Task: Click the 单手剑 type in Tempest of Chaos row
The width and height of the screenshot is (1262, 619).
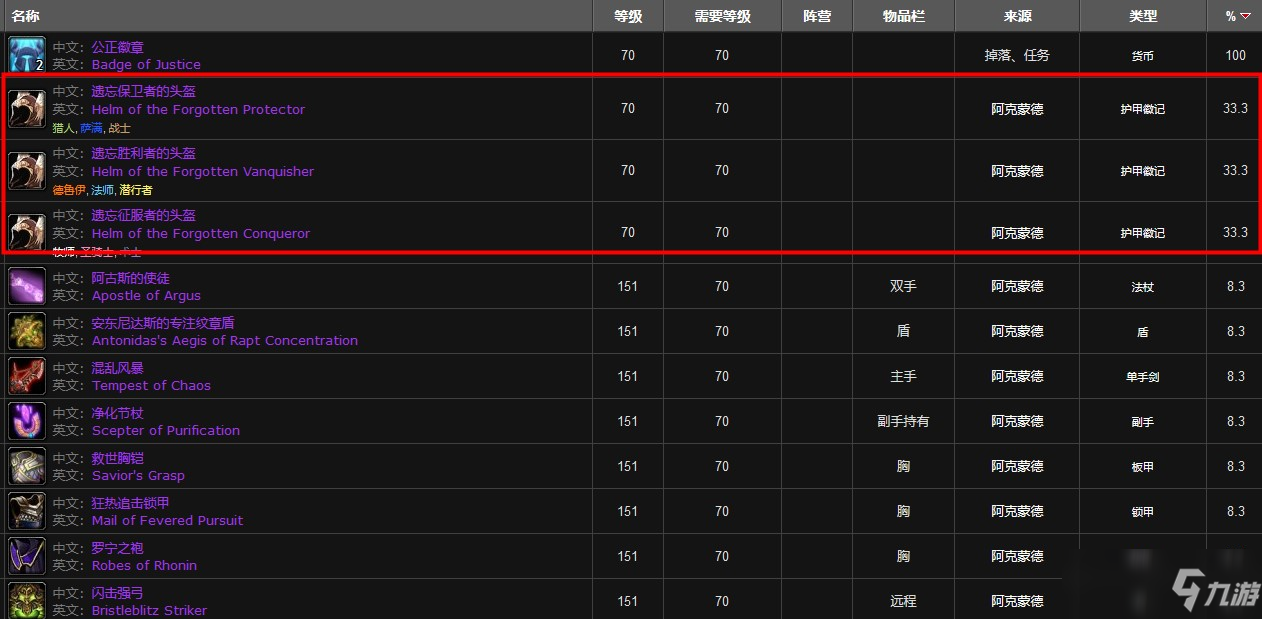Action: click(x=1142, y=377)
